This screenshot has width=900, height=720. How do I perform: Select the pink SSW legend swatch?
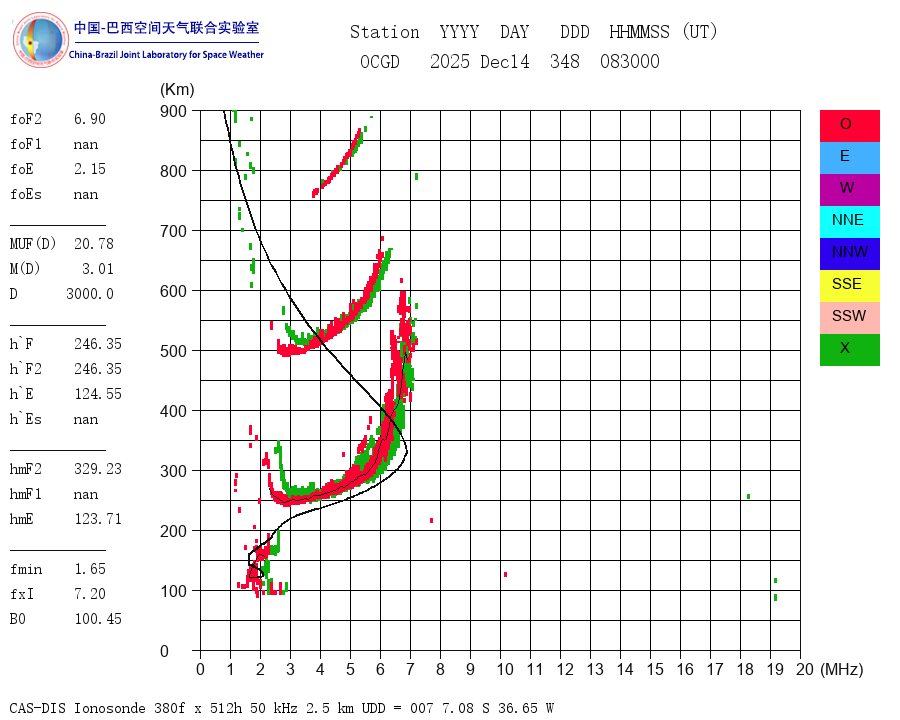[x=849, y=318]
